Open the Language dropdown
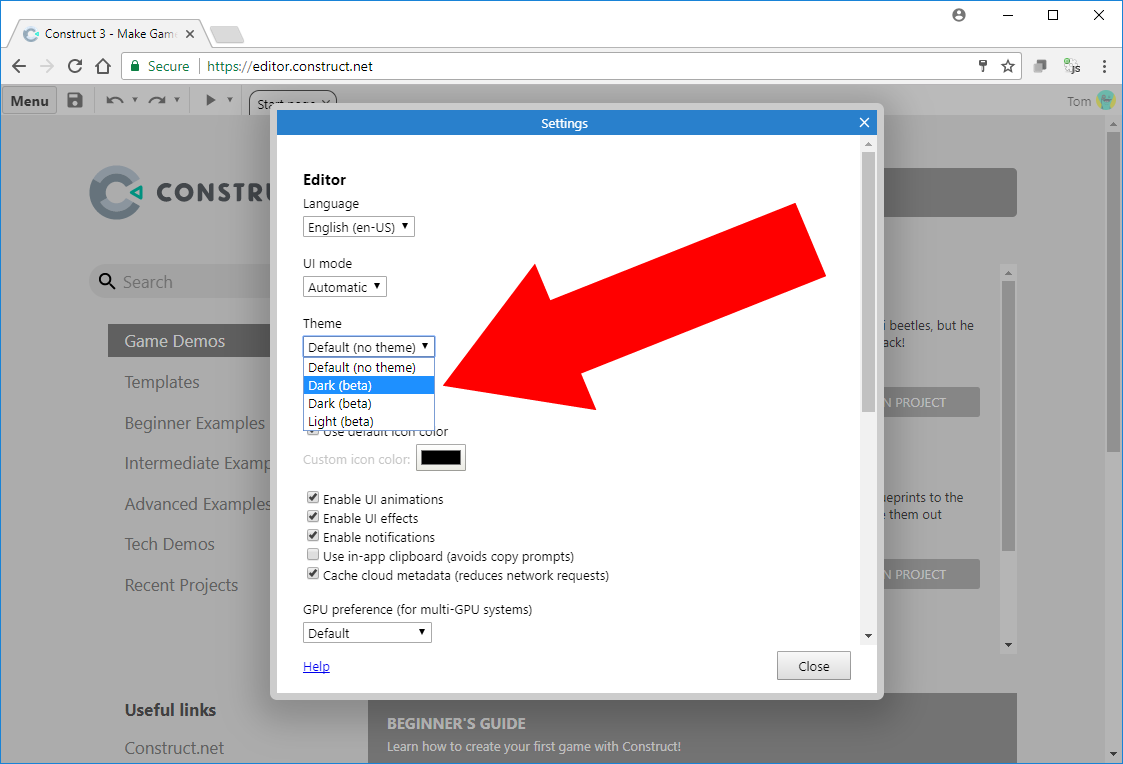This screenshot has height=764, width=1123. click(358, 227)
